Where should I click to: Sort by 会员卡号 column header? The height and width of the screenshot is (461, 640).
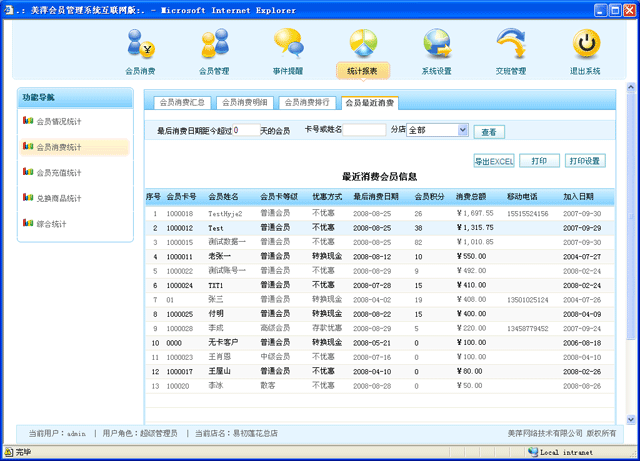click(x=181, y=197)
